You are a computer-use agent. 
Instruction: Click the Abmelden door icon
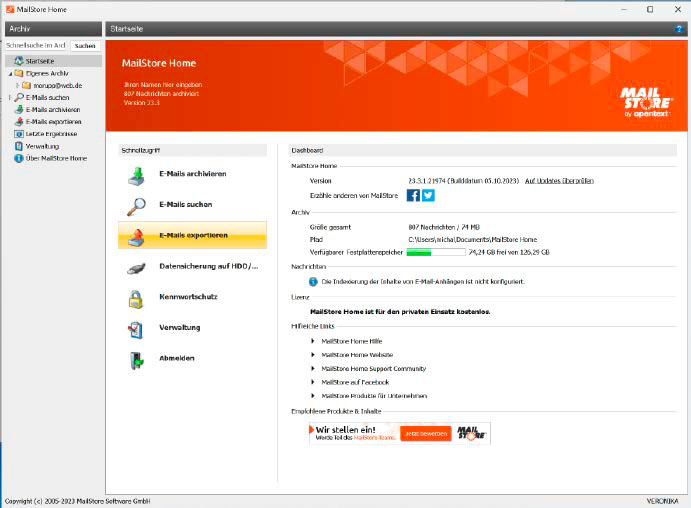(x=137, y=360)
